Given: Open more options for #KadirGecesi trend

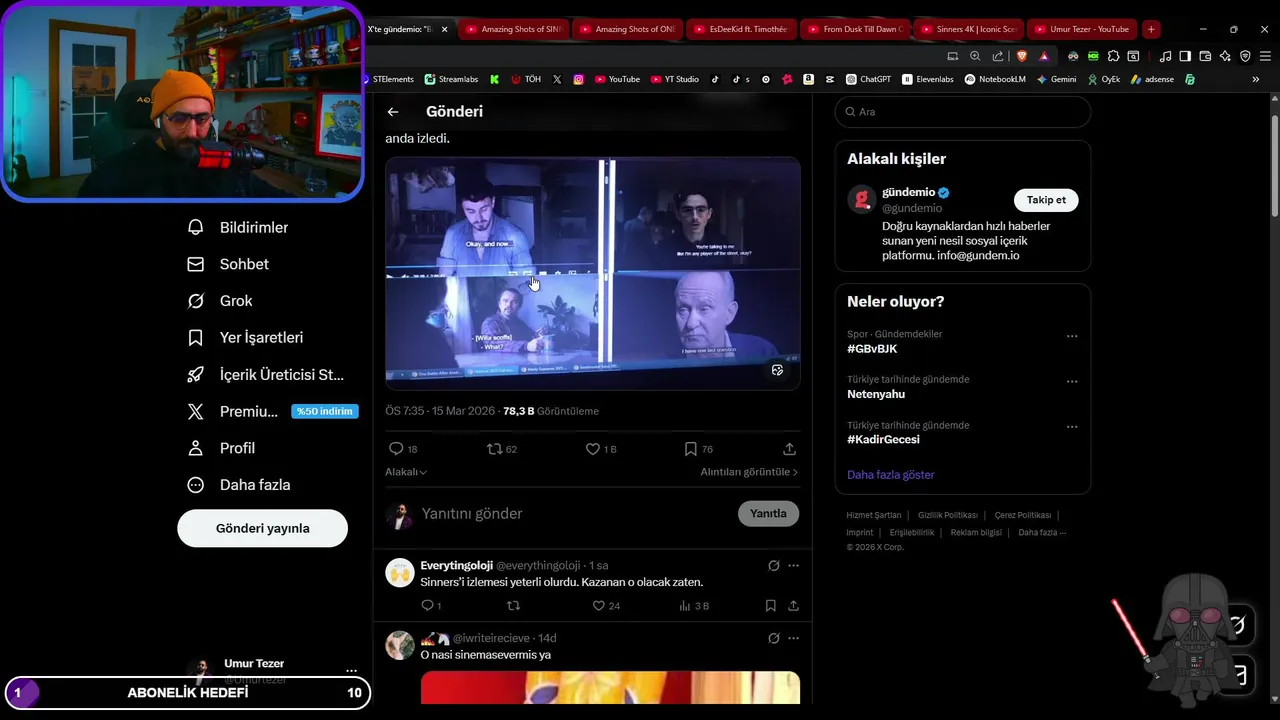Looking at the screenshot, I should (x=1072, y=427).
